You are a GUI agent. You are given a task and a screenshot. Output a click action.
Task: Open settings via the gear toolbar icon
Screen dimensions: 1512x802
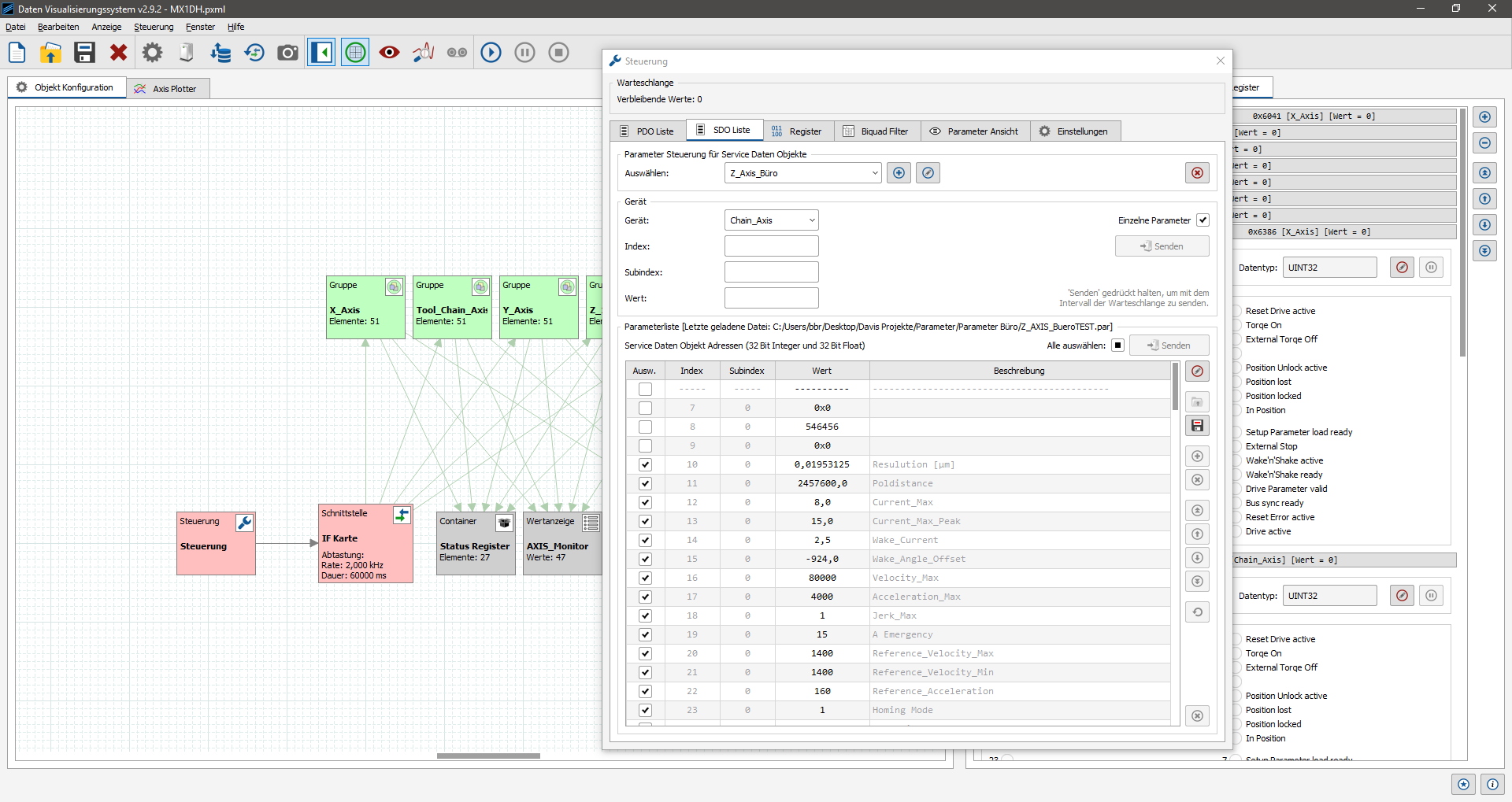click(152, 53)
